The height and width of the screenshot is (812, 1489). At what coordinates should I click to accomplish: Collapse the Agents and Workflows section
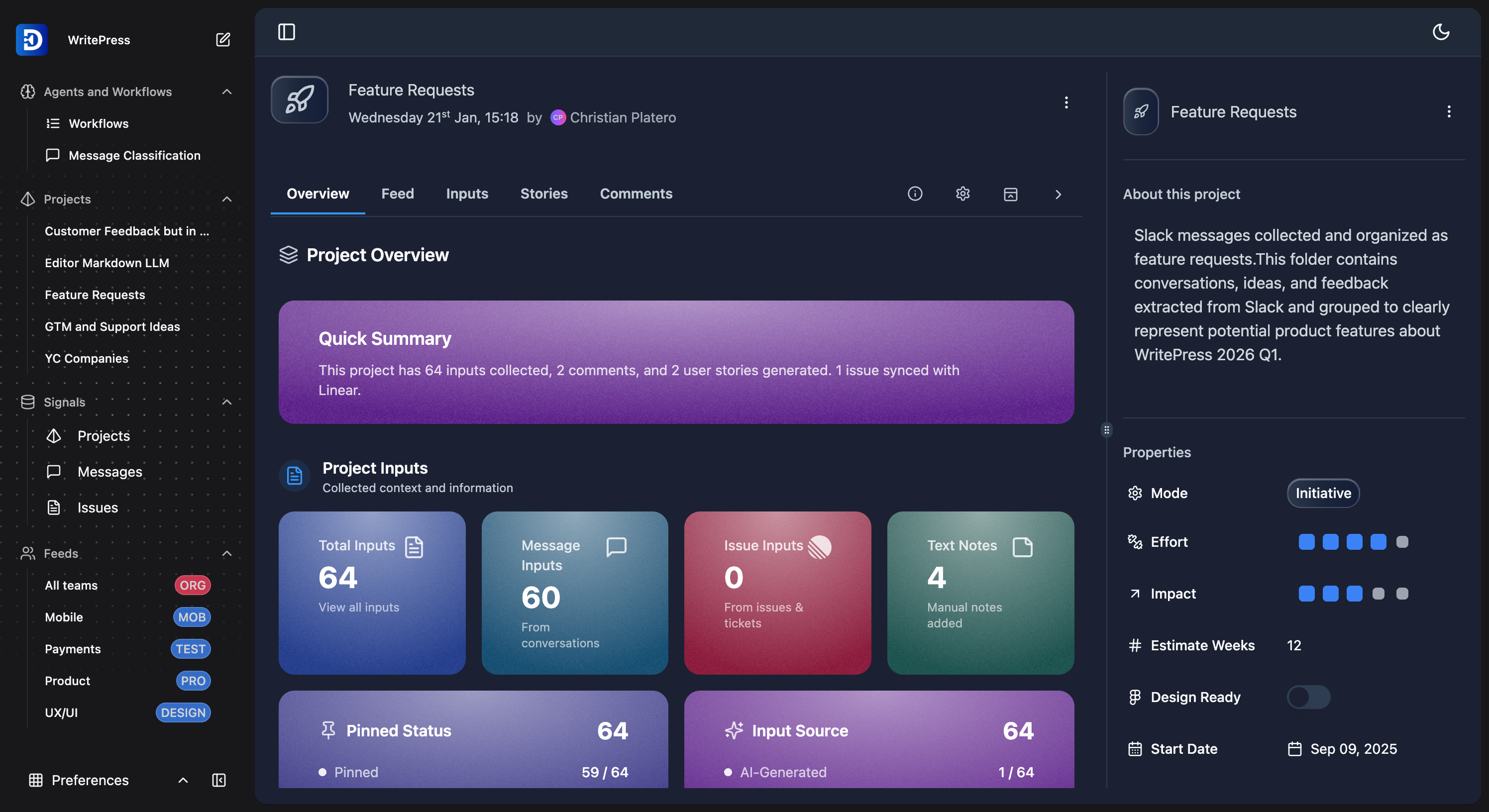point(226,92)
